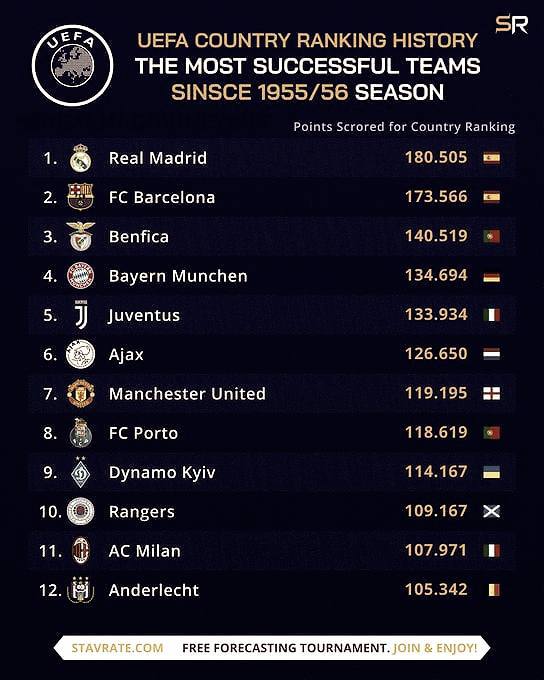Click Real Madrid's 180.505 points value
This screenshot has height=680, width=544.
(436, 157)
